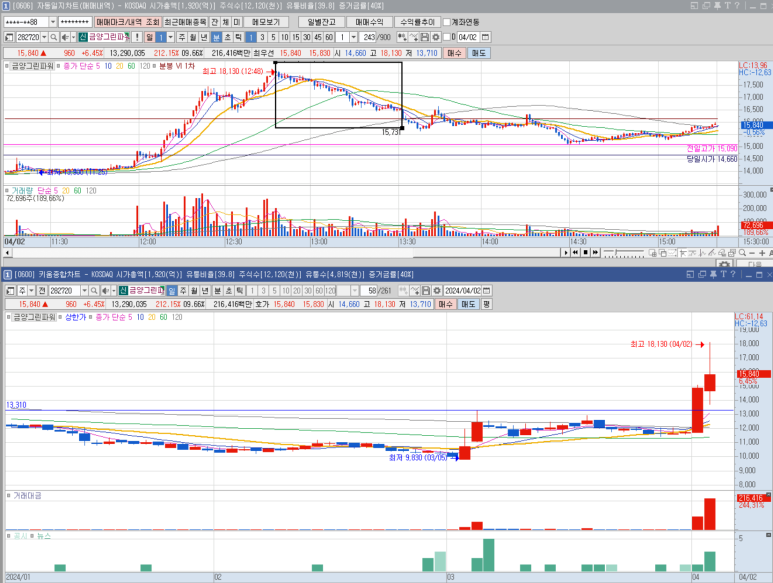The image size is (773, 583).
Task: Click the left scroll arrow under top chart
Action: click(x=7, y=253)
